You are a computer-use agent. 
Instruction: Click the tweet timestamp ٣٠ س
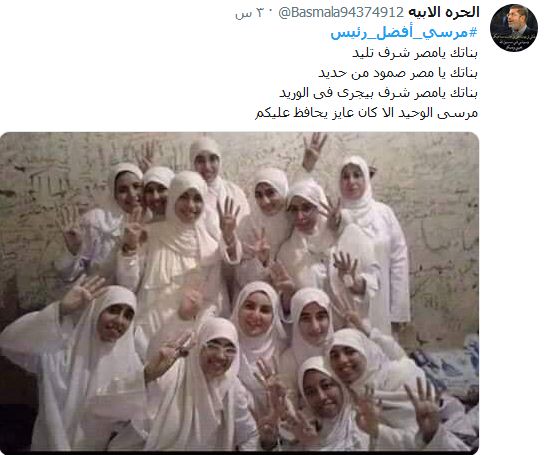click(249, 13)
